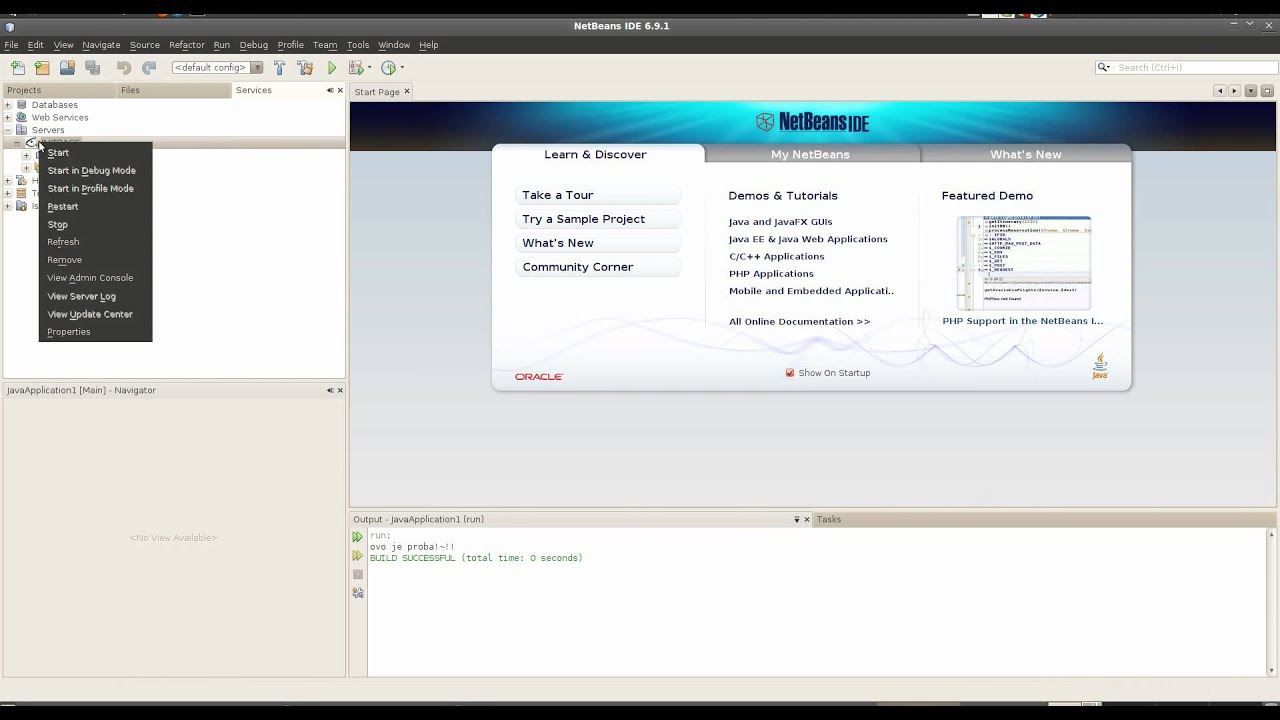Image resolution: width=1280 pixels, height=720 pixels.
Task: Expand the Web Services tree node
Action: pyautogui.click(x=8, y=118)
